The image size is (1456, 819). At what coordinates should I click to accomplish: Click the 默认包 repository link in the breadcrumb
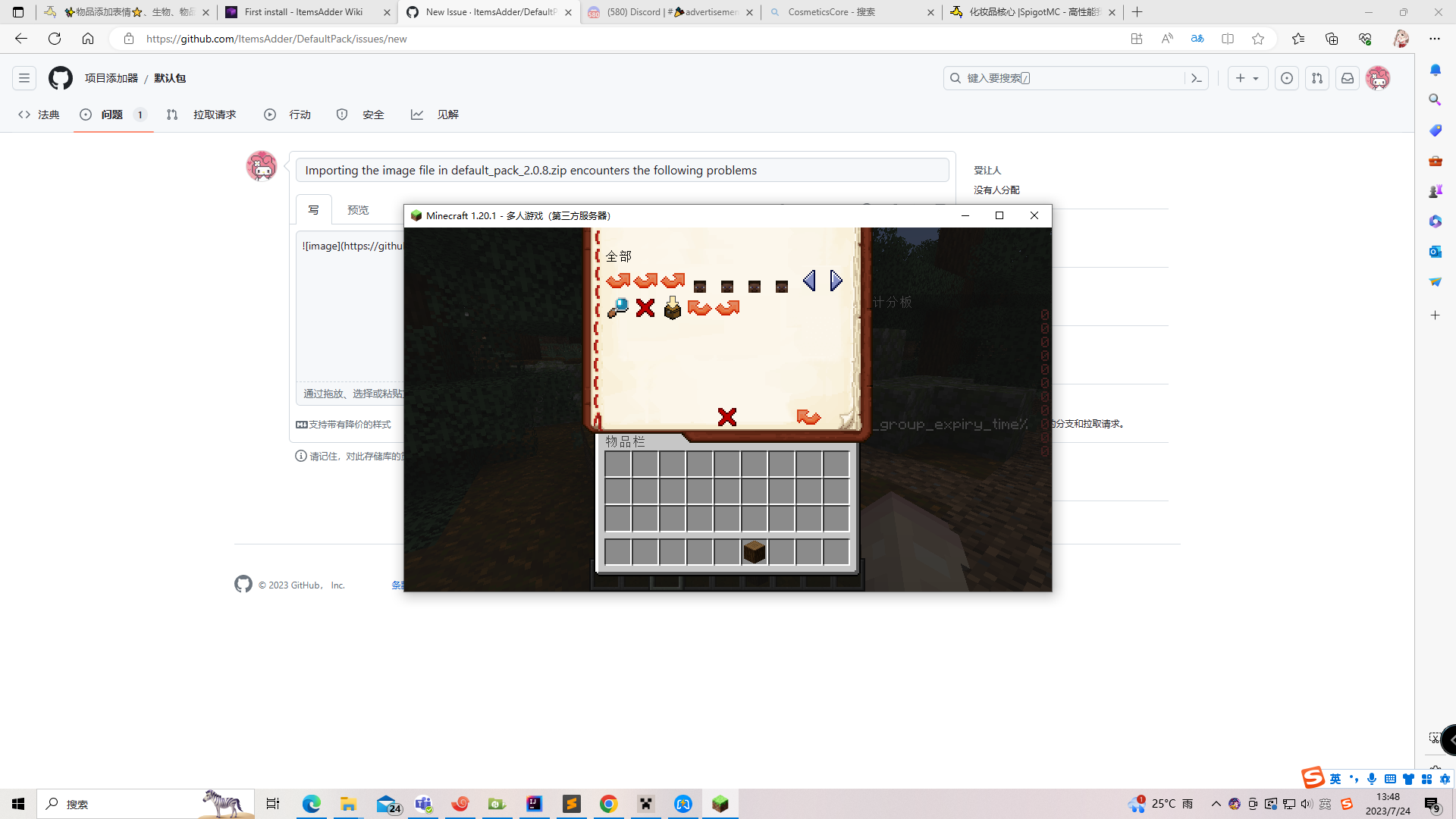pyautogui.click(x=170, y=78)
